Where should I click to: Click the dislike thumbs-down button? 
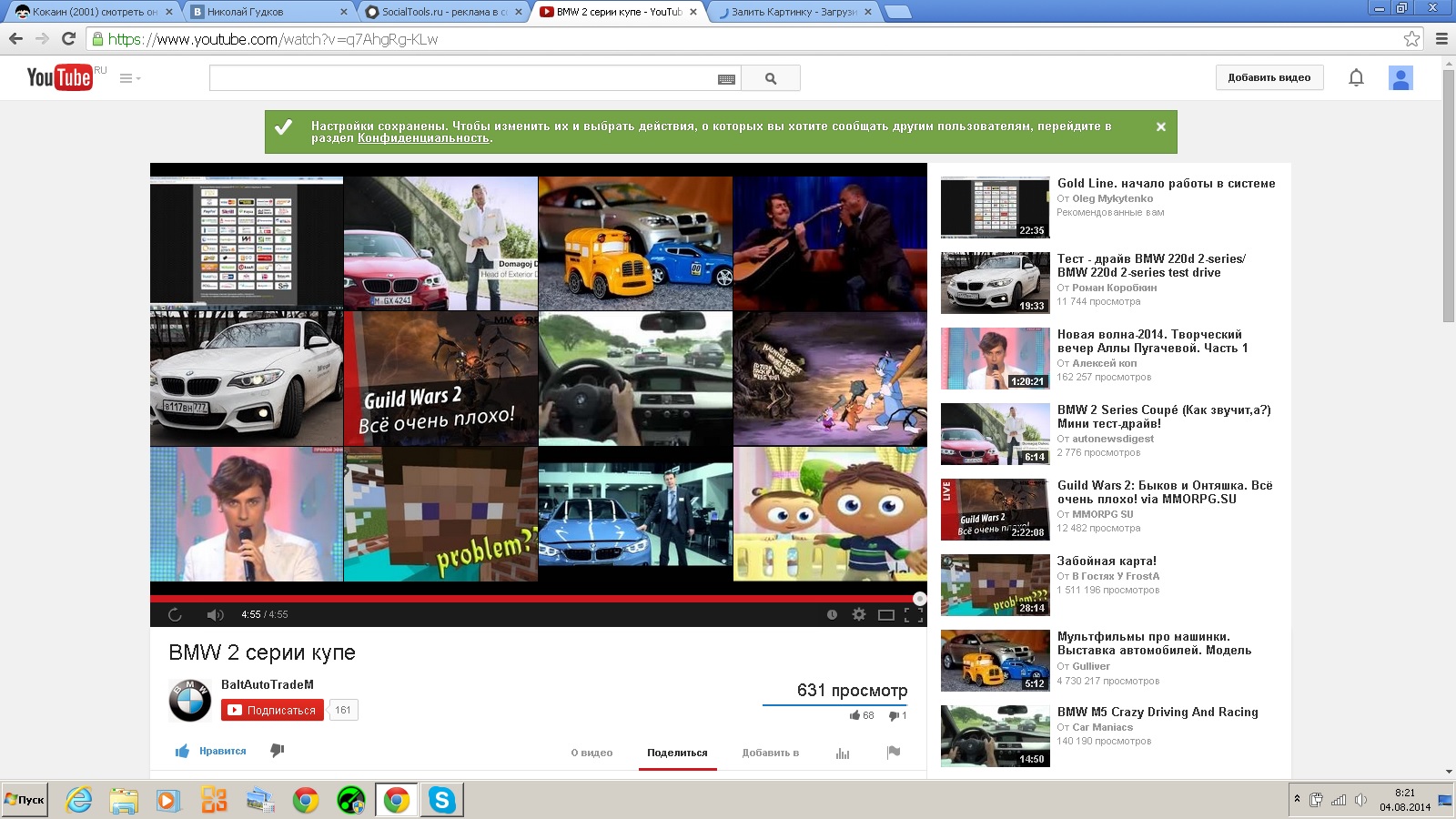point(278,751)
